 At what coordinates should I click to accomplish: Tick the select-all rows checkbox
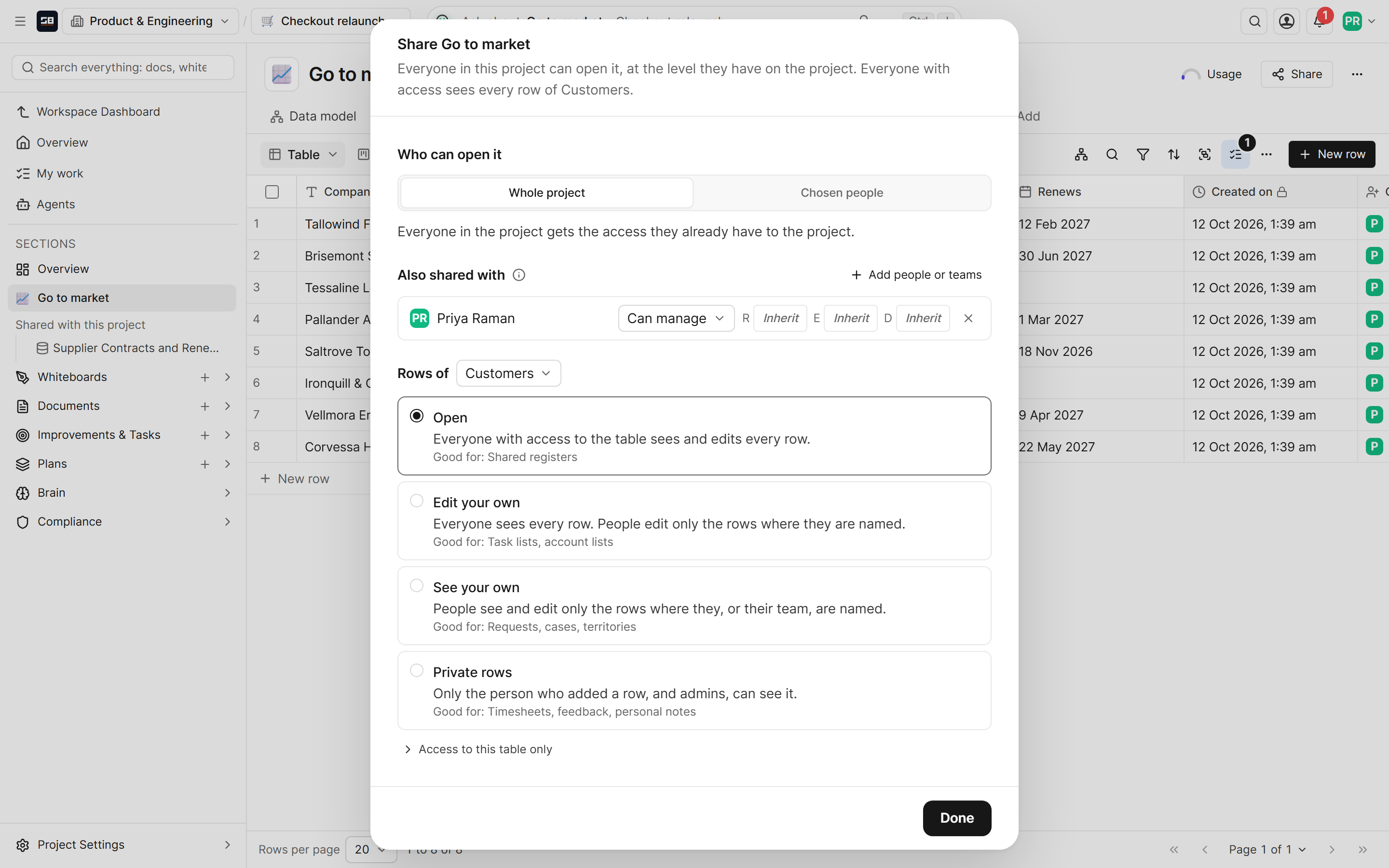click(272, 192)
